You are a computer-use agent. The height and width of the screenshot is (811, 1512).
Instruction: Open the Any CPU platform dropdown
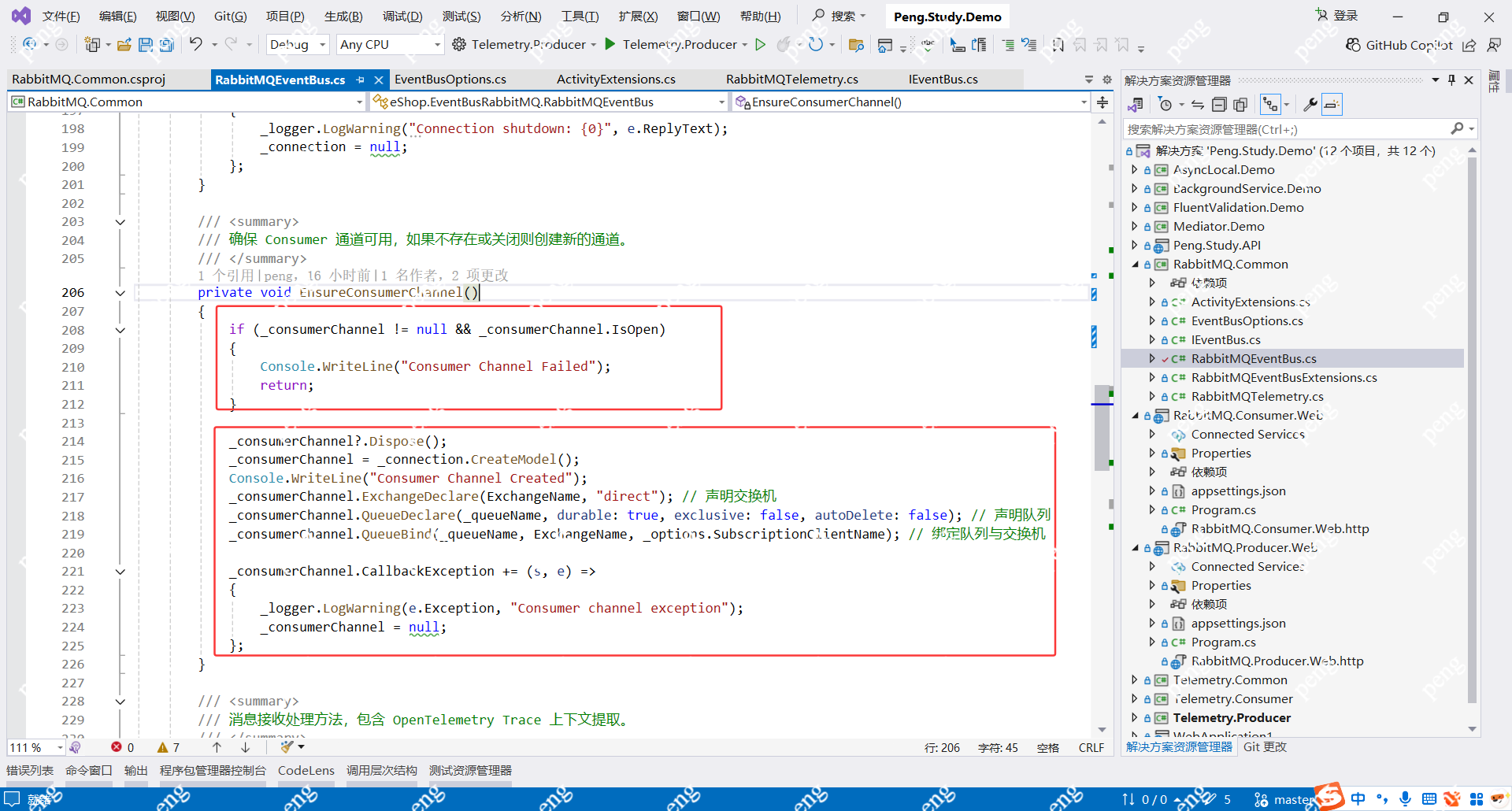click(x=390, y=45)
